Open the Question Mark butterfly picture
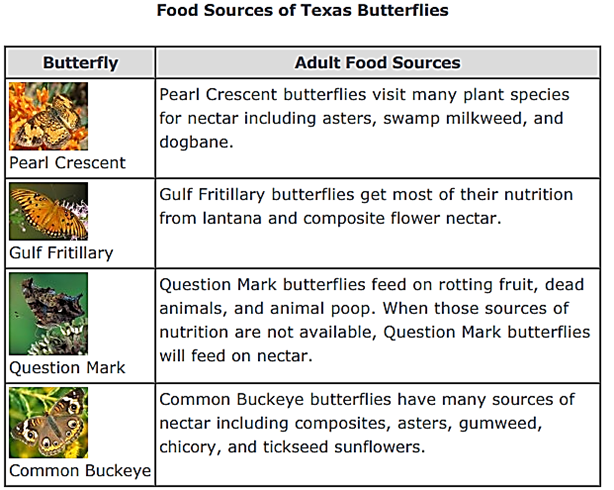This screenshot has width=614, height=490. pos(48,314)
